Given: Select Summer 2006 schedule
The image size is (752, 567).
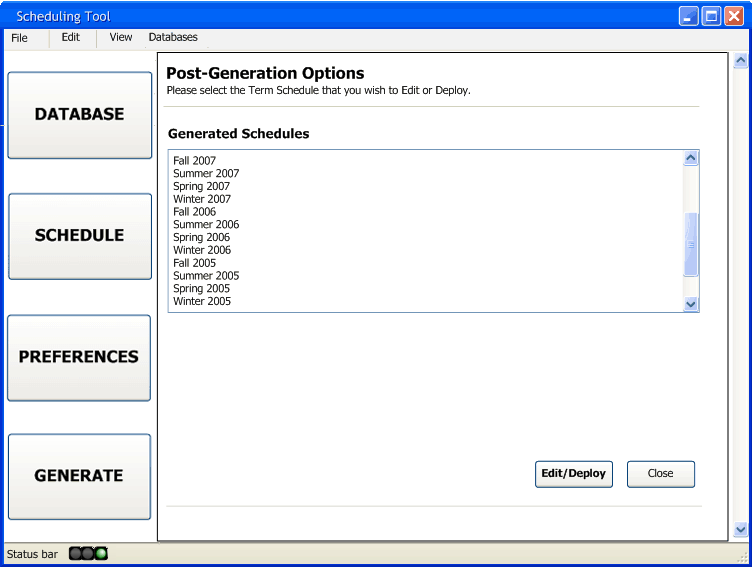Looking at the screenshot, I should pyautogui.click(x=206, y=224).
